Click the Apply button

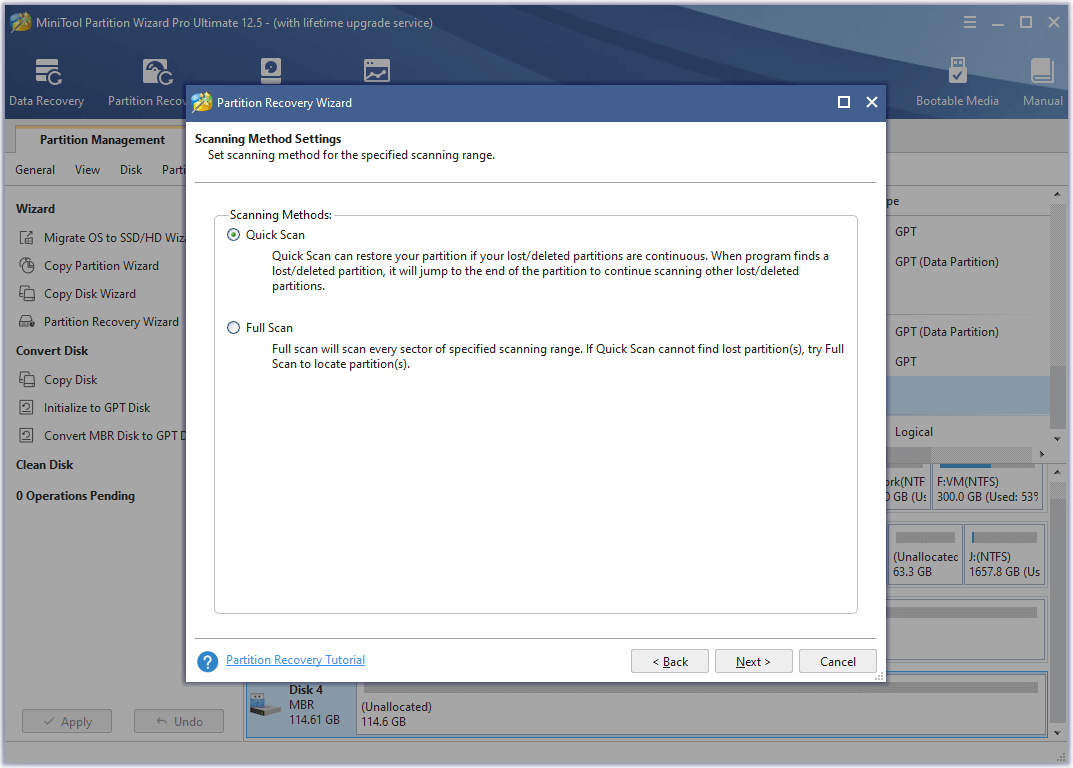pos(67,721)
